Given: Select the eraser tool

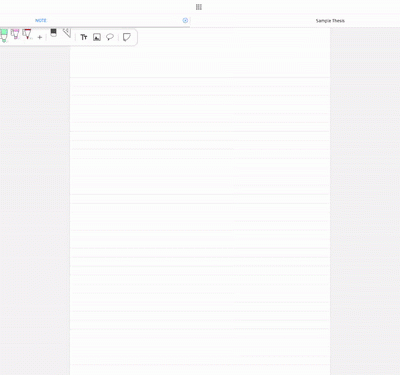Looking at the screenshot, I should [x=54, y=33].
